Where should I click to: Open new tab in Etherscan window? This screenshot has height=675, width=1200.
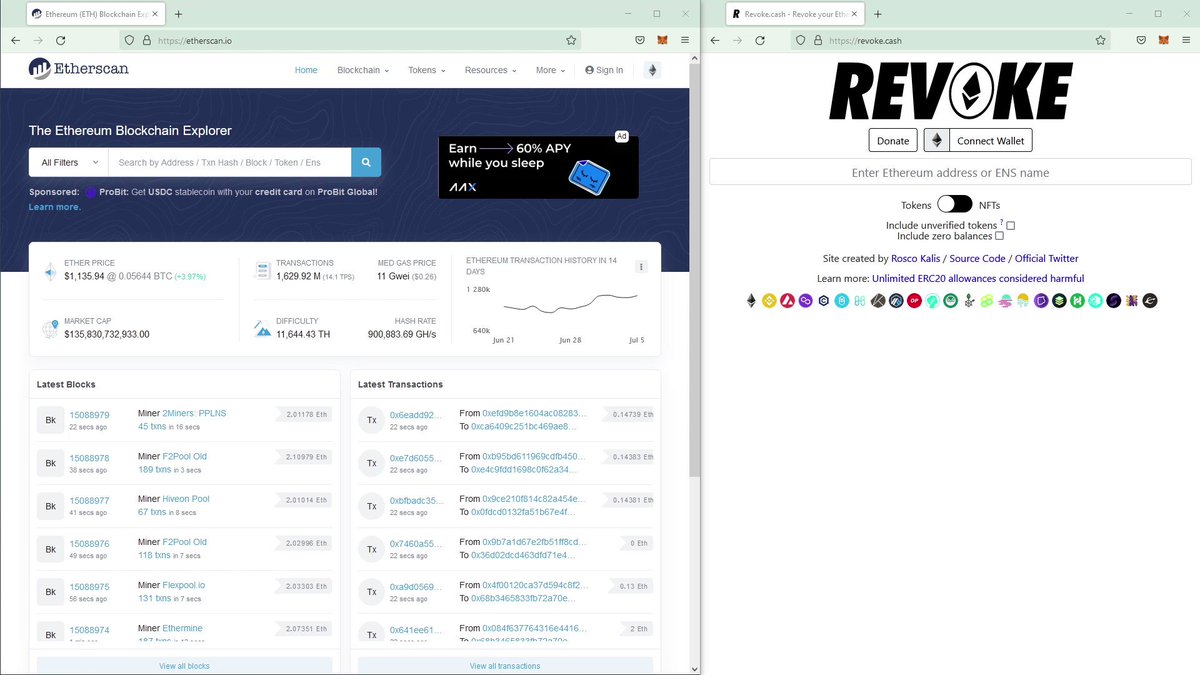179,14
